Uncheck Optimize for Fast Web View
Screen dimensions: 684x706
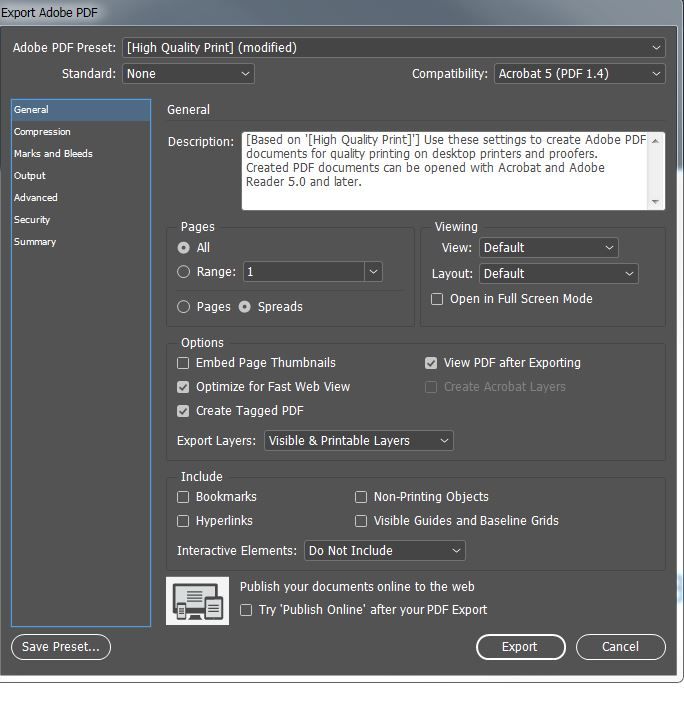click(x=183, y=387)
